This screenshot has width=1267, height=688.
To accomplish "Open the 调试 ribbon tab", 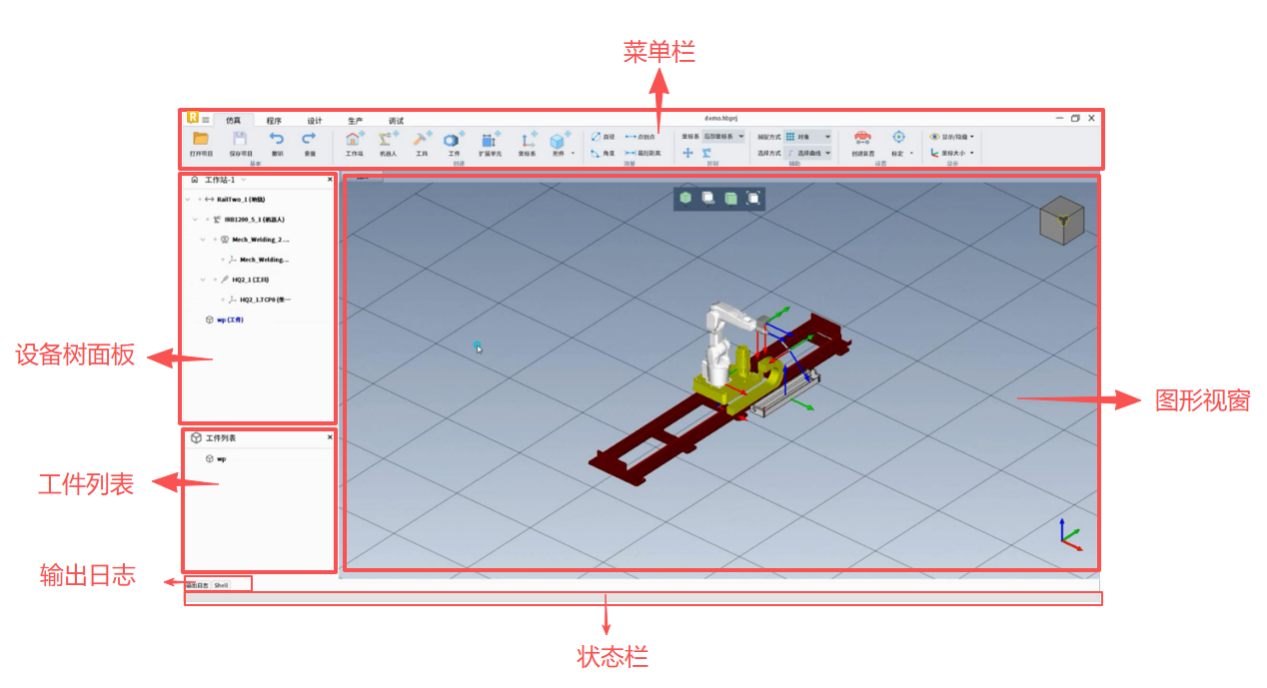I will (396, 120).
